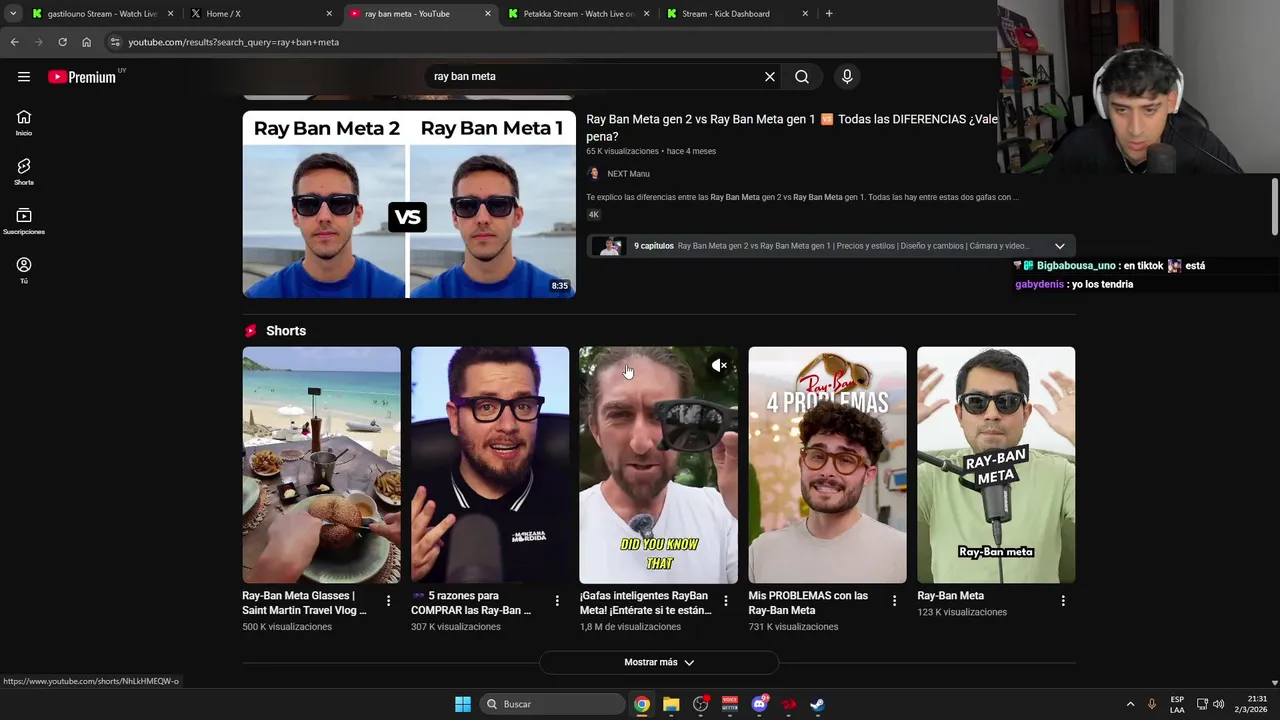
Task: Clear the search box with the X
Action: coord(770,77)
